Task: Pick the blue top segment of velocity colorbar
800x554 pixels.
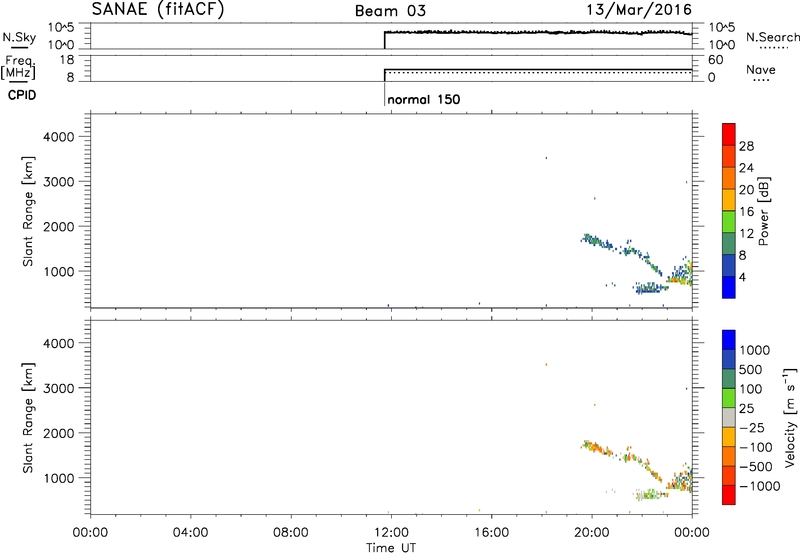Action: pyautogui.click(x=729, y=340)
